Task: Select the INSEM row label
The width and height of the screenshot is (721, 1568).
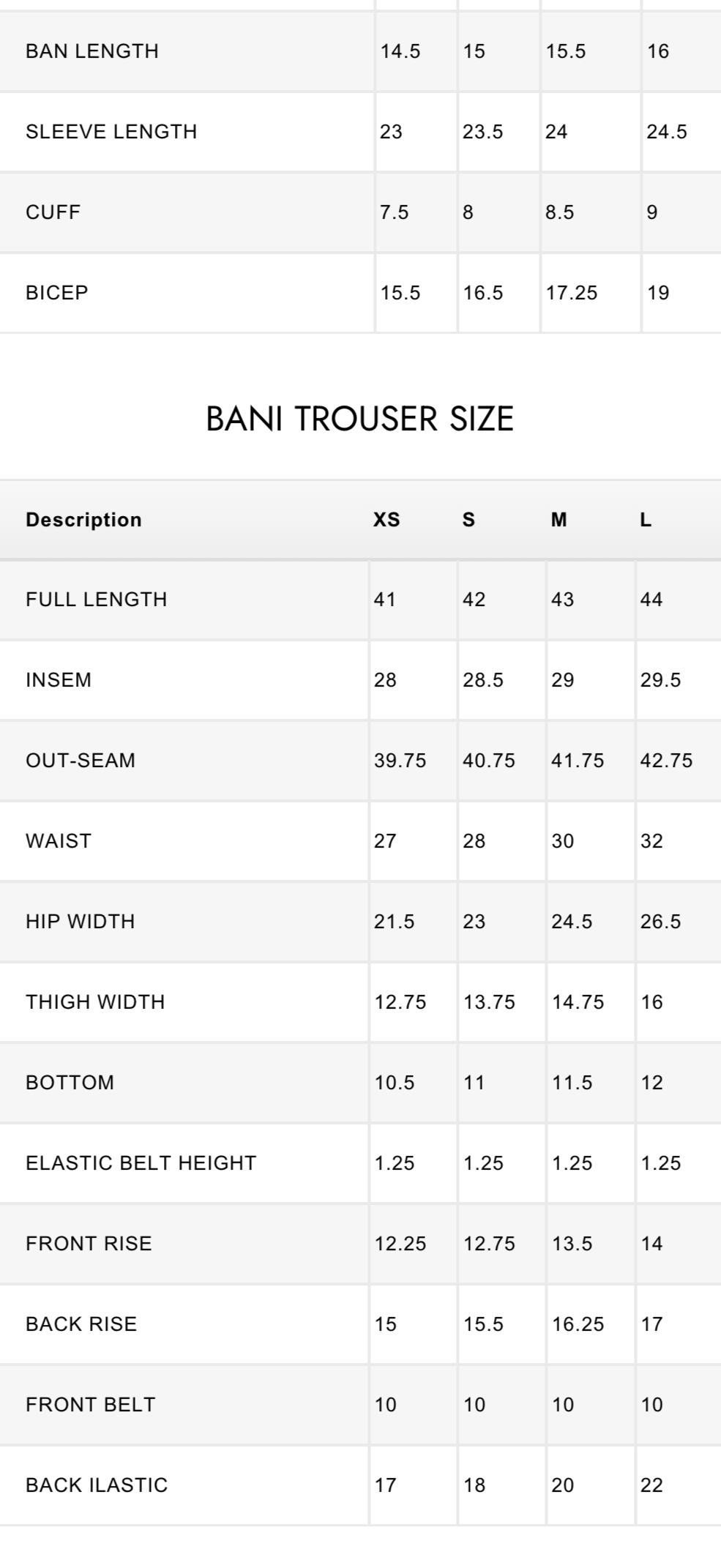Action: tap(59, 680)
